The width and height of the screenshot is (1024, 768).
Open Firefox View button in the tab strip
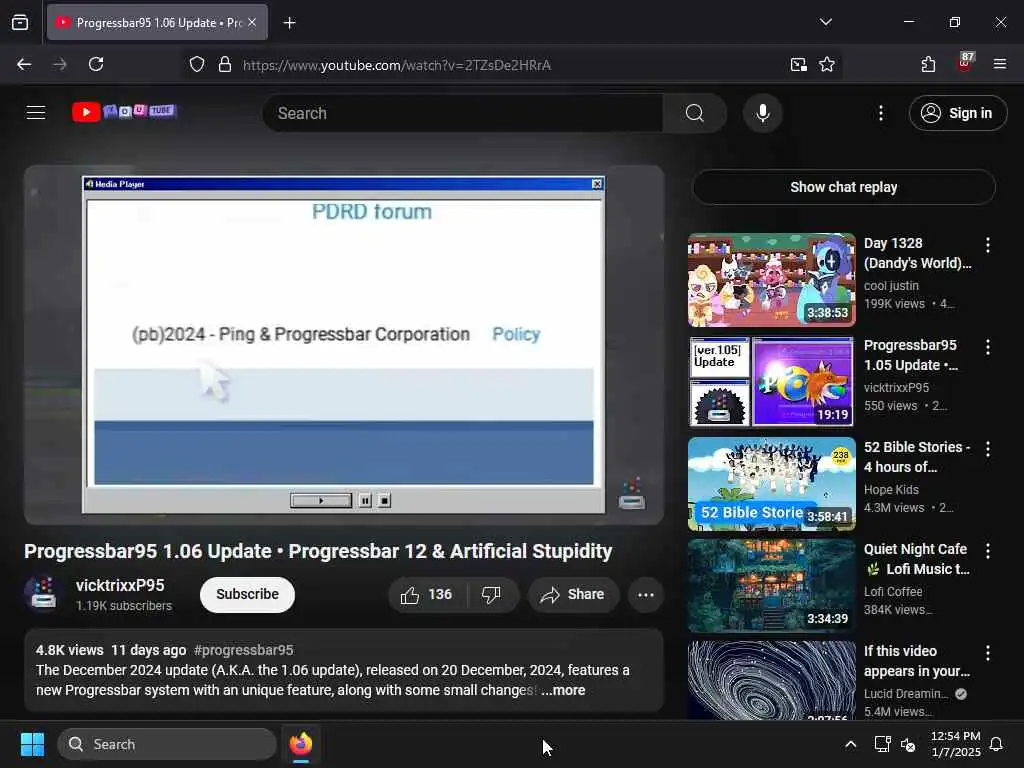[20, 22]
